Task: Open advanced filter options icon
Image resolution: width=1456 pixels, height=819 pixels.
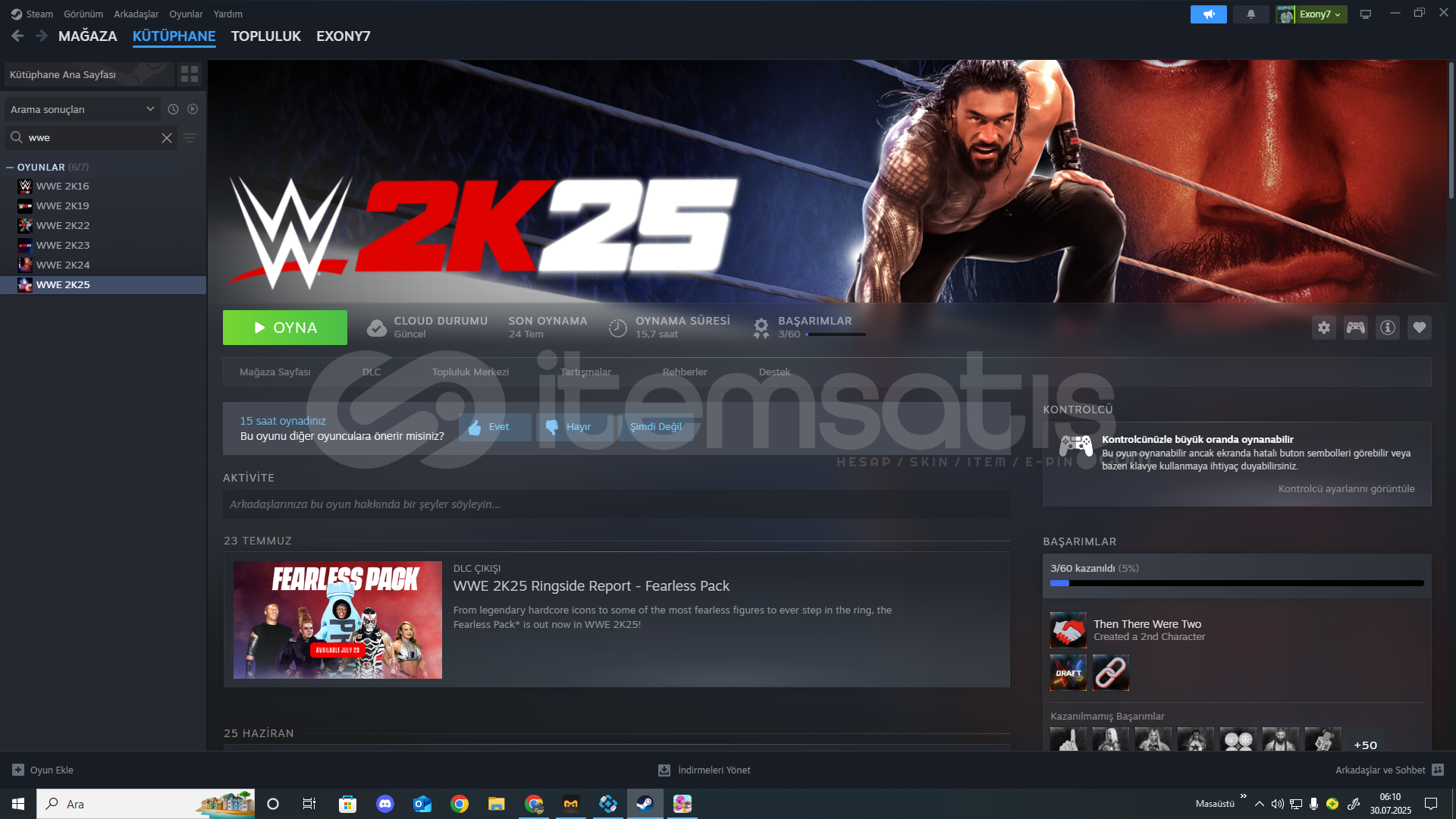Action: [x=190, y=138]
